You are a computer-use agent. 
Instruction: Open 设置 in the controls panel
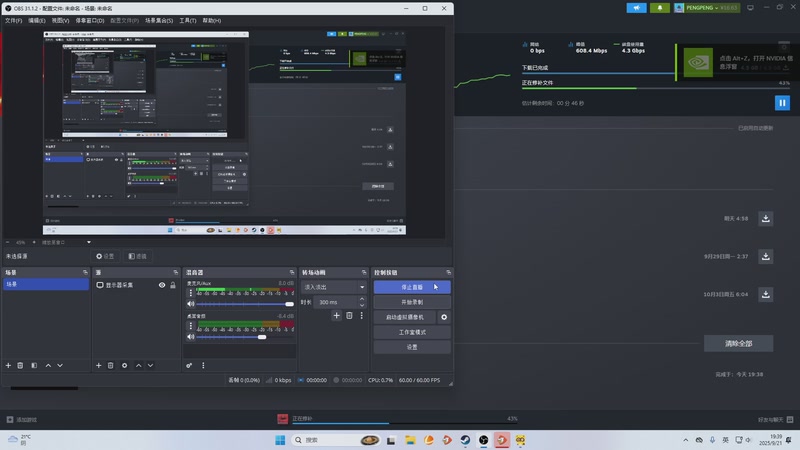click(x=412, y=347)
